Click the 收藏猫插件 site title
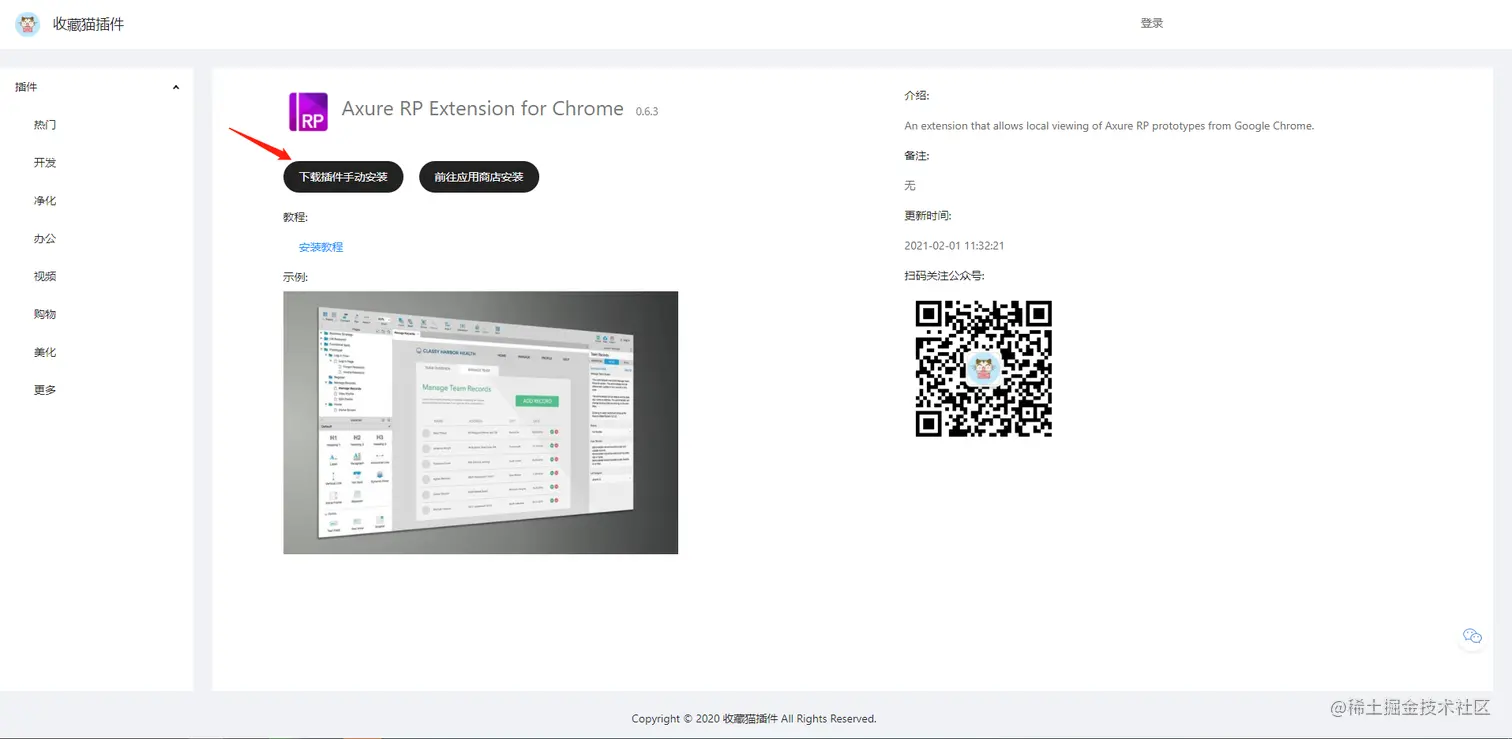 89,24
